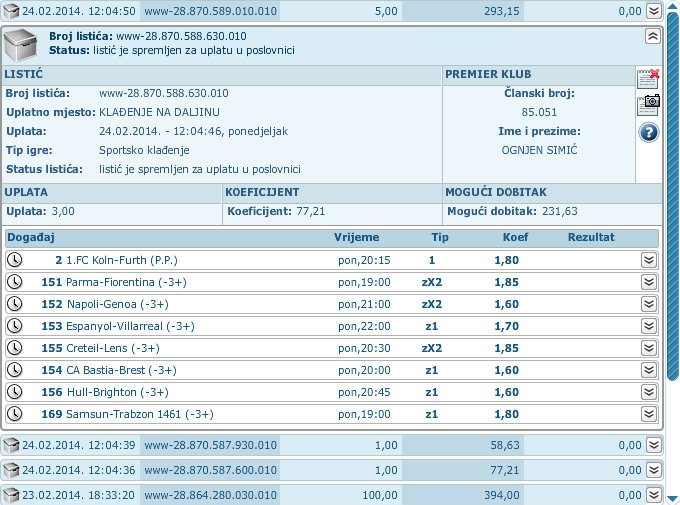Open the blue help question mark icon

pyautogui.click(x=648, y=132)
